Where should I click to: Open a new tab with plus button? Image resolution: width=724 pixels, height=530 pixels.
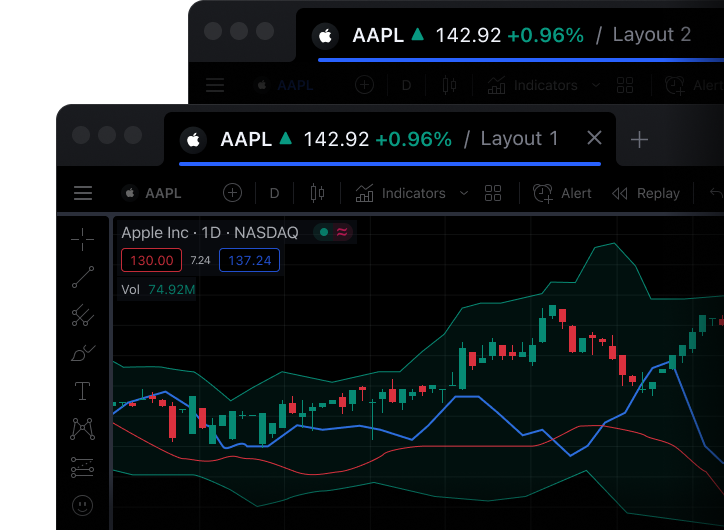click(639, 139)
